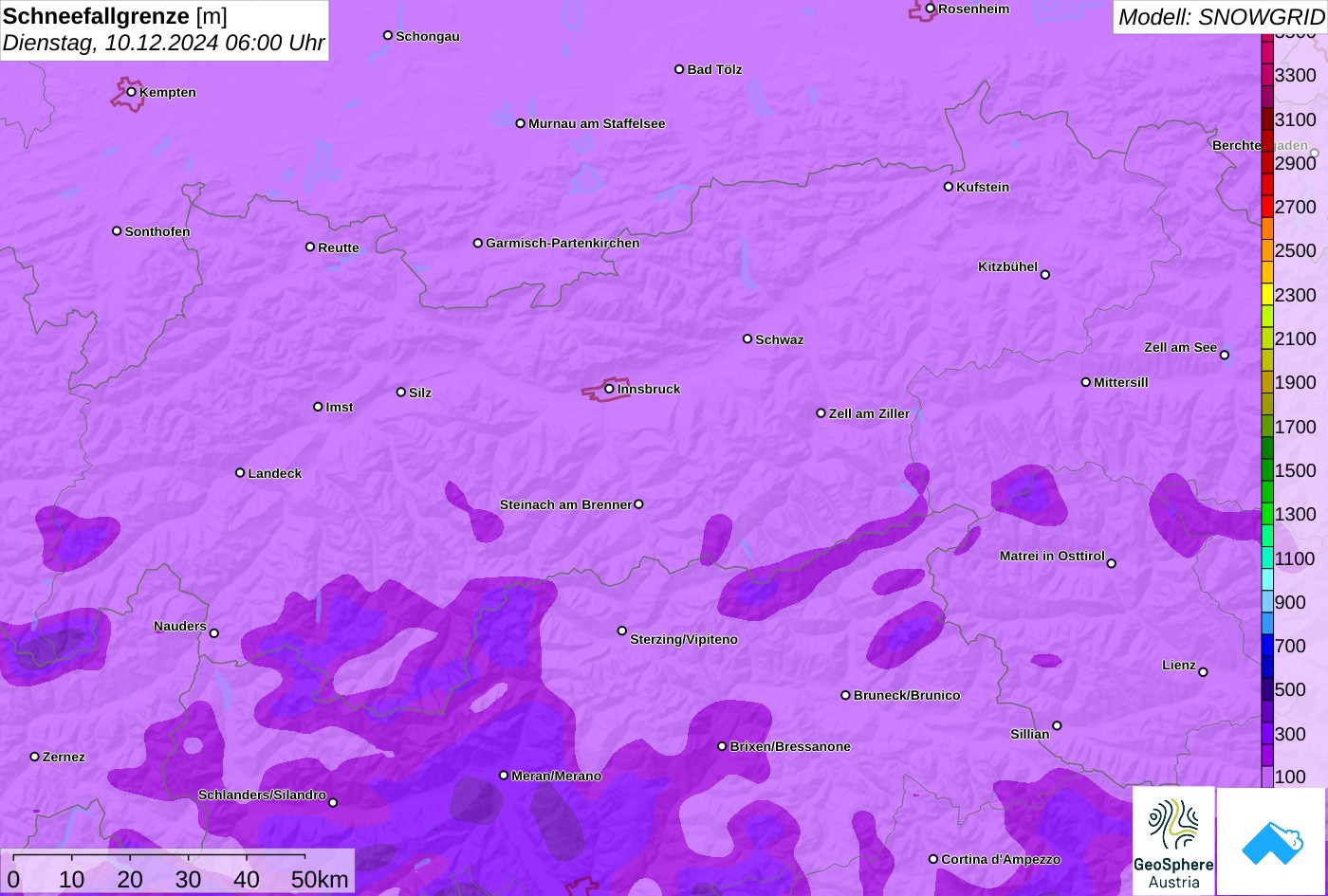Click the Murnau am Staffelsee label
This screenshot has width=1328, height=896.
(x=597, y=123)
